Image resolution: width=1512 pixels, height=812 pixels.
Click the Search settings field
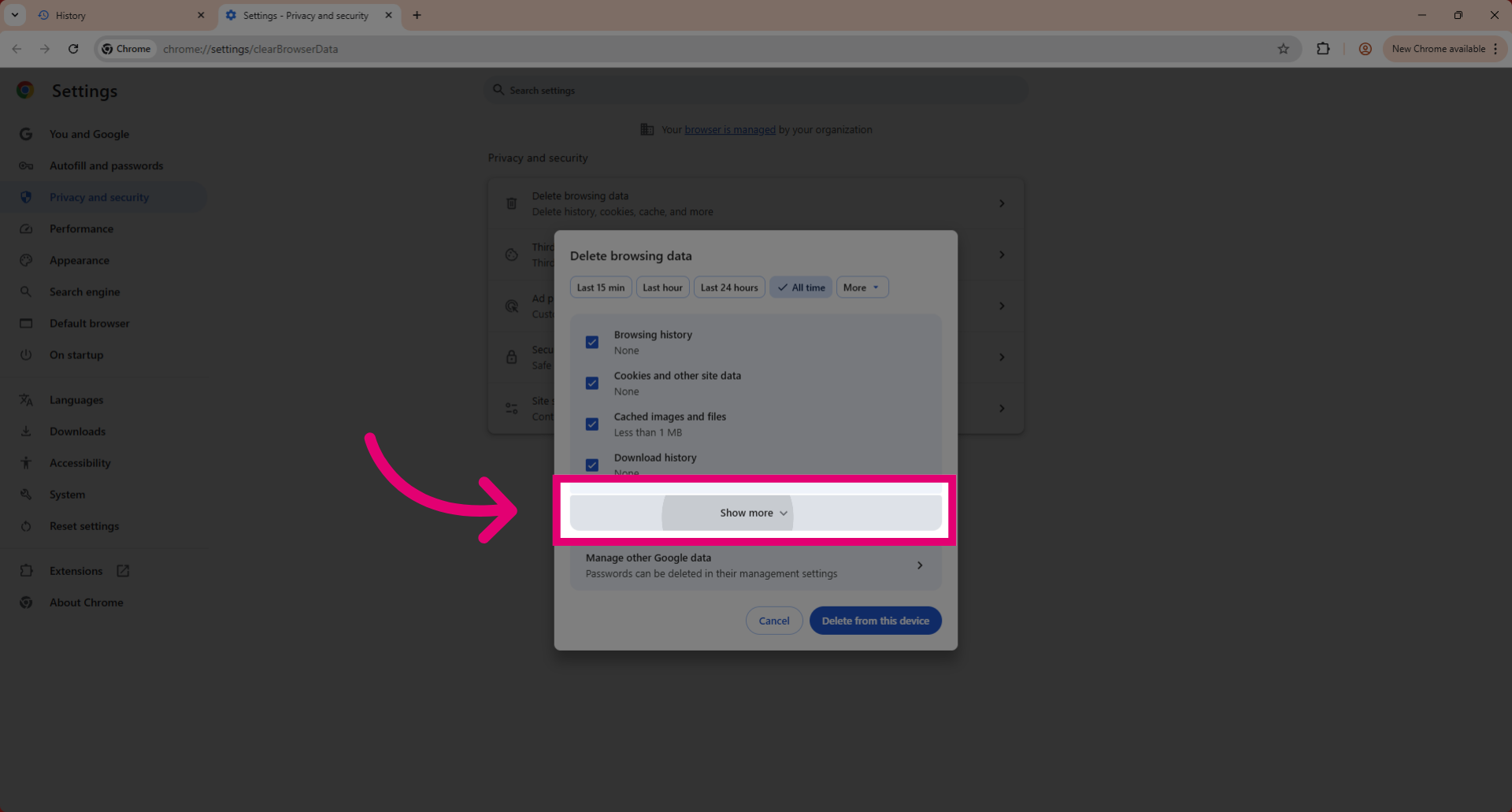tap(755, 91)
